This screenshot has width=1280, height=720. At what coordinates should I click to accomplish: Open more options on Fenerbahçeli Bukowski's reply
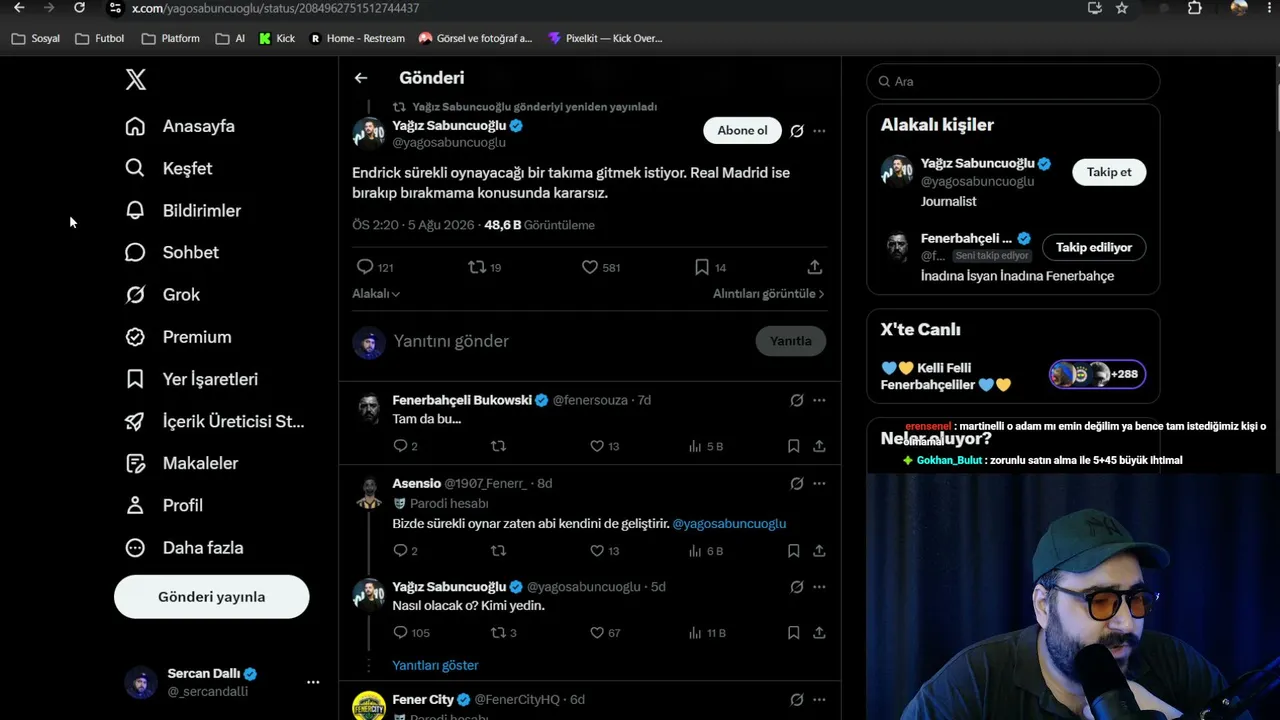click(819, 400)
